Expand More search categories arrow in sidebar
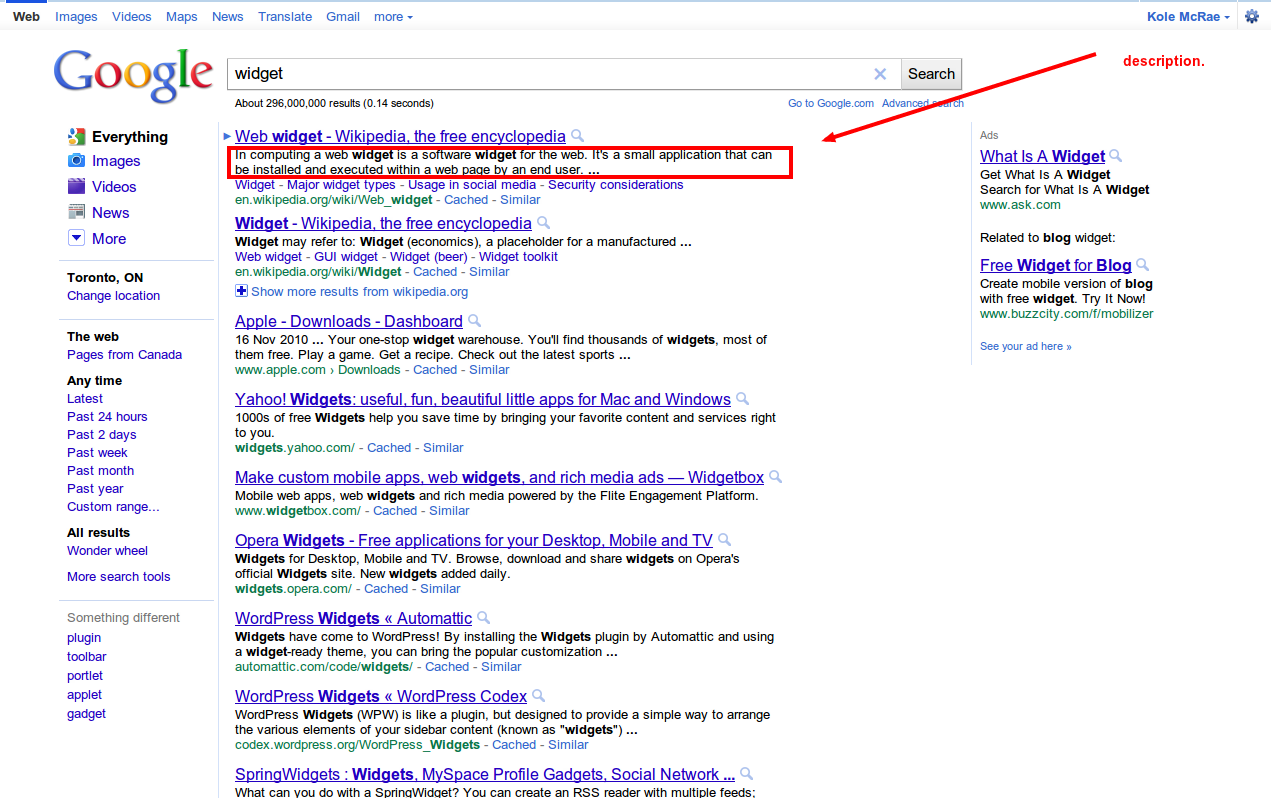 coord(76,238)
